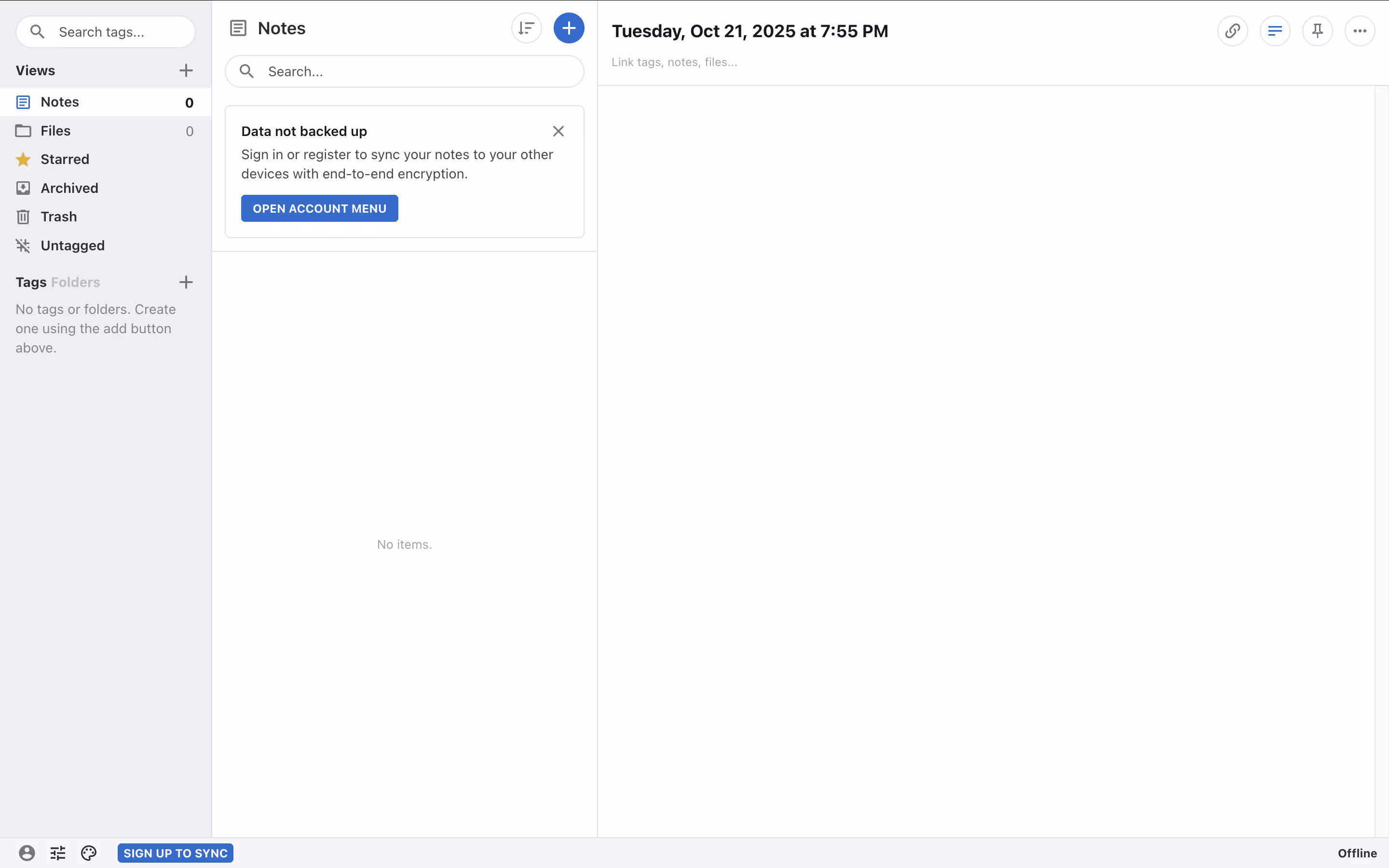
Task: Open quick settings sliders icon
Action: click(58, 853)
